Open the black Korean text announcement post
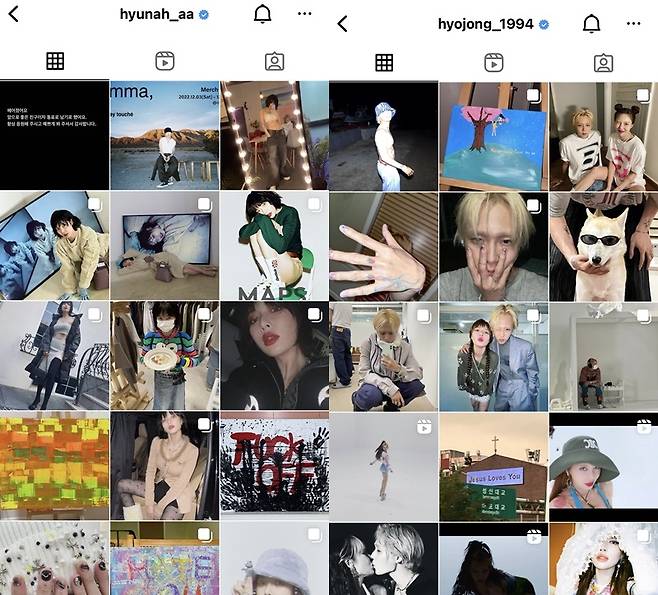Viewport: 658px width, 595px height. pos(54,135)
